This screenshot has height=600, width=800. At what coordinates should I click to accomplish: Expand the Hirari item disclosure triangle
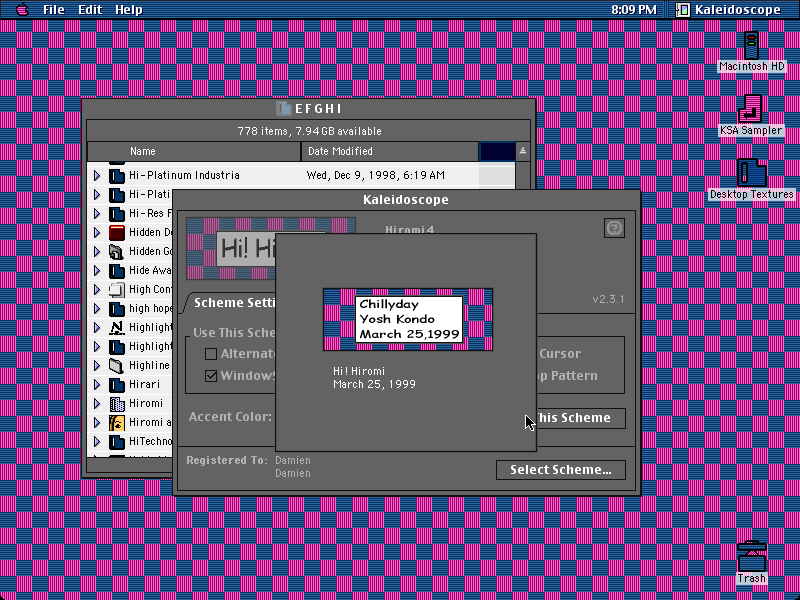97,385
